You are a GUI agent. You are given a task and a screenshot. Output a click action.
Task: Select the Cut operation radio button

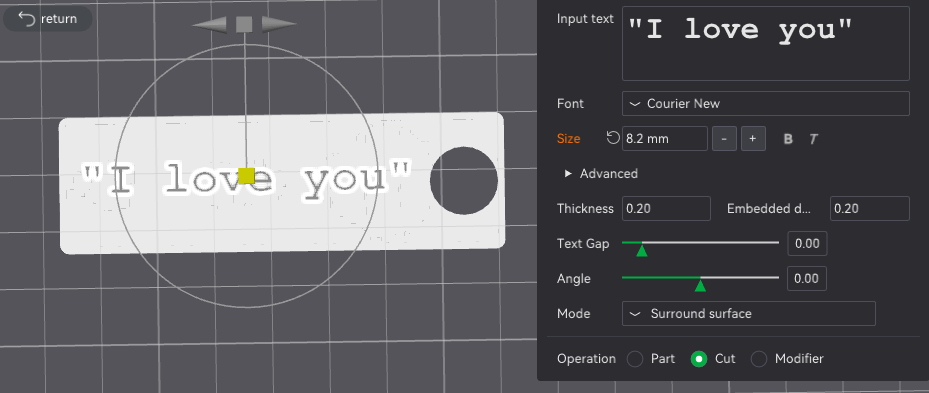(699, 359)
